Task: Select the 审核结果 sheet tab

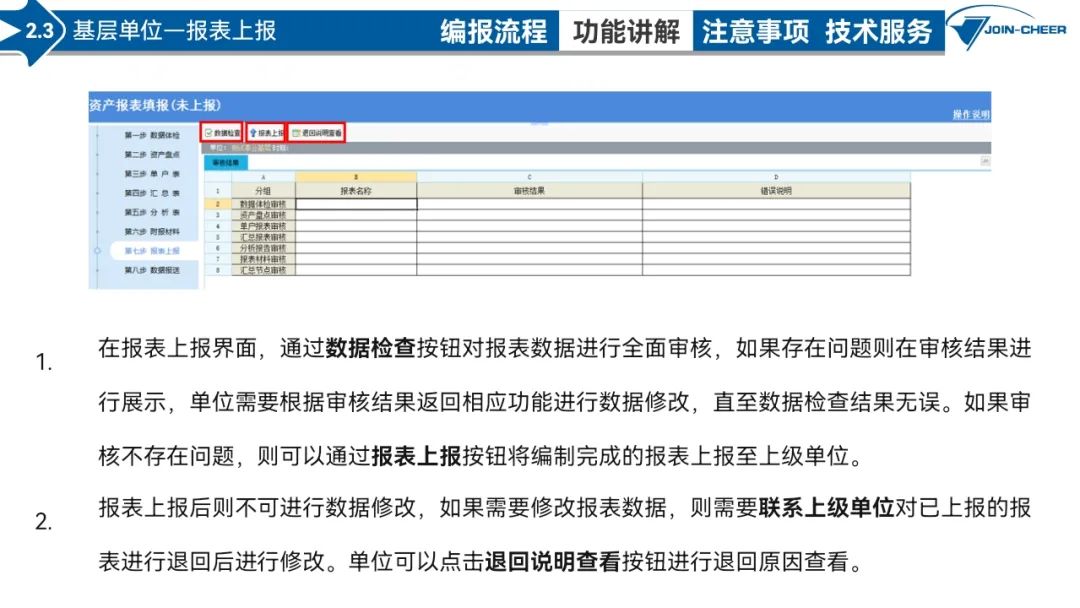Action: tap(225, 163)
